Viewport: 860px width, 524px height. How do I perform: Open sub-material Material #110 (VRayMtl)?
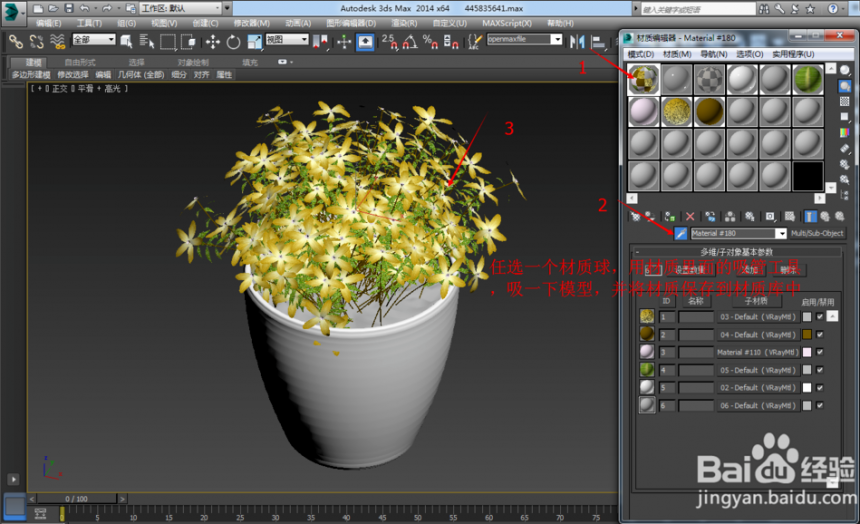pos(757,352)
